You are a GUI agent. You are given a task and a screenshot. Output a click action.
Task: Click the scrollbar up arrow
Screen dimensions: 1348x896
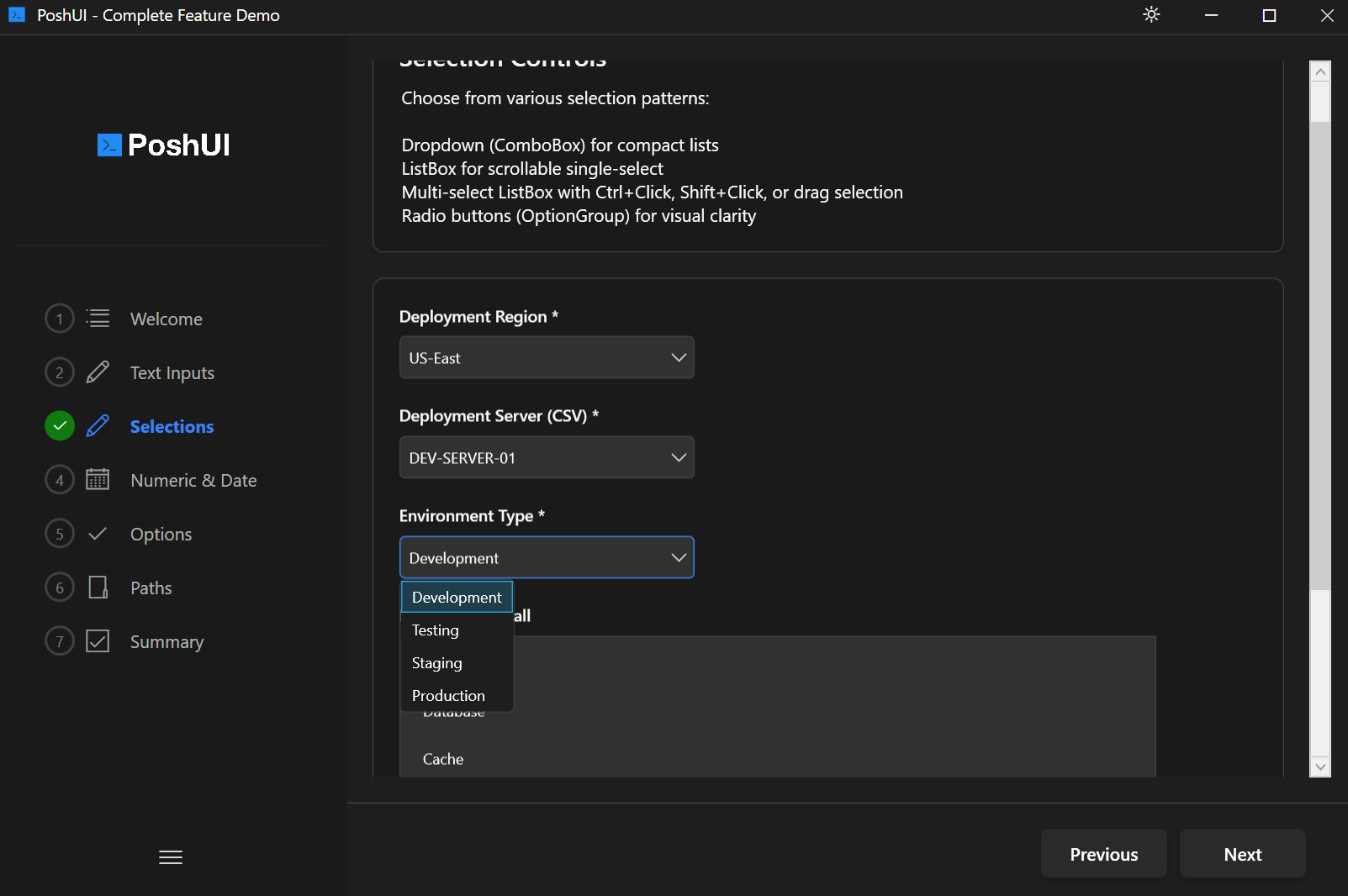coord(1320,71)
